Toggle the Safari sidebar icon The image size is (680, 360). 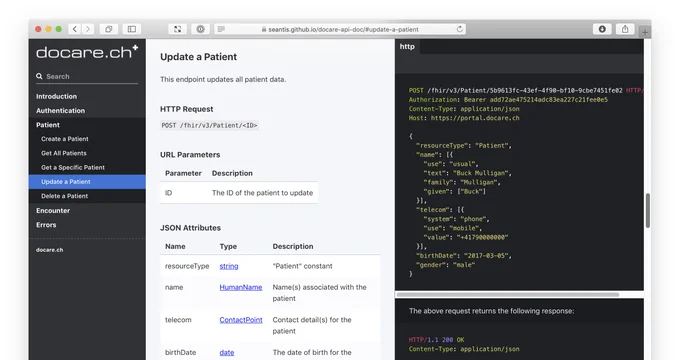click(132, 29)
